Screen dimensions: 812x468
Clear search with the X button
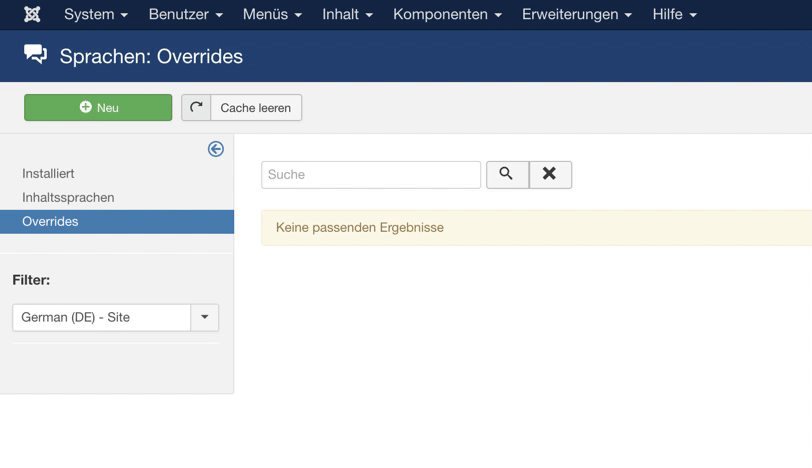pyautogui.click(x=550, y=174)
